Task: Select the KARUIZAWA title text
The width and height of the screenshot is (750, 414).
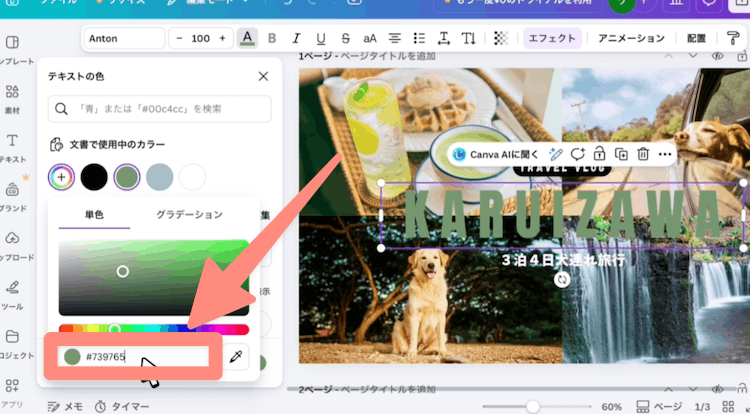Action: coord(562,215)
